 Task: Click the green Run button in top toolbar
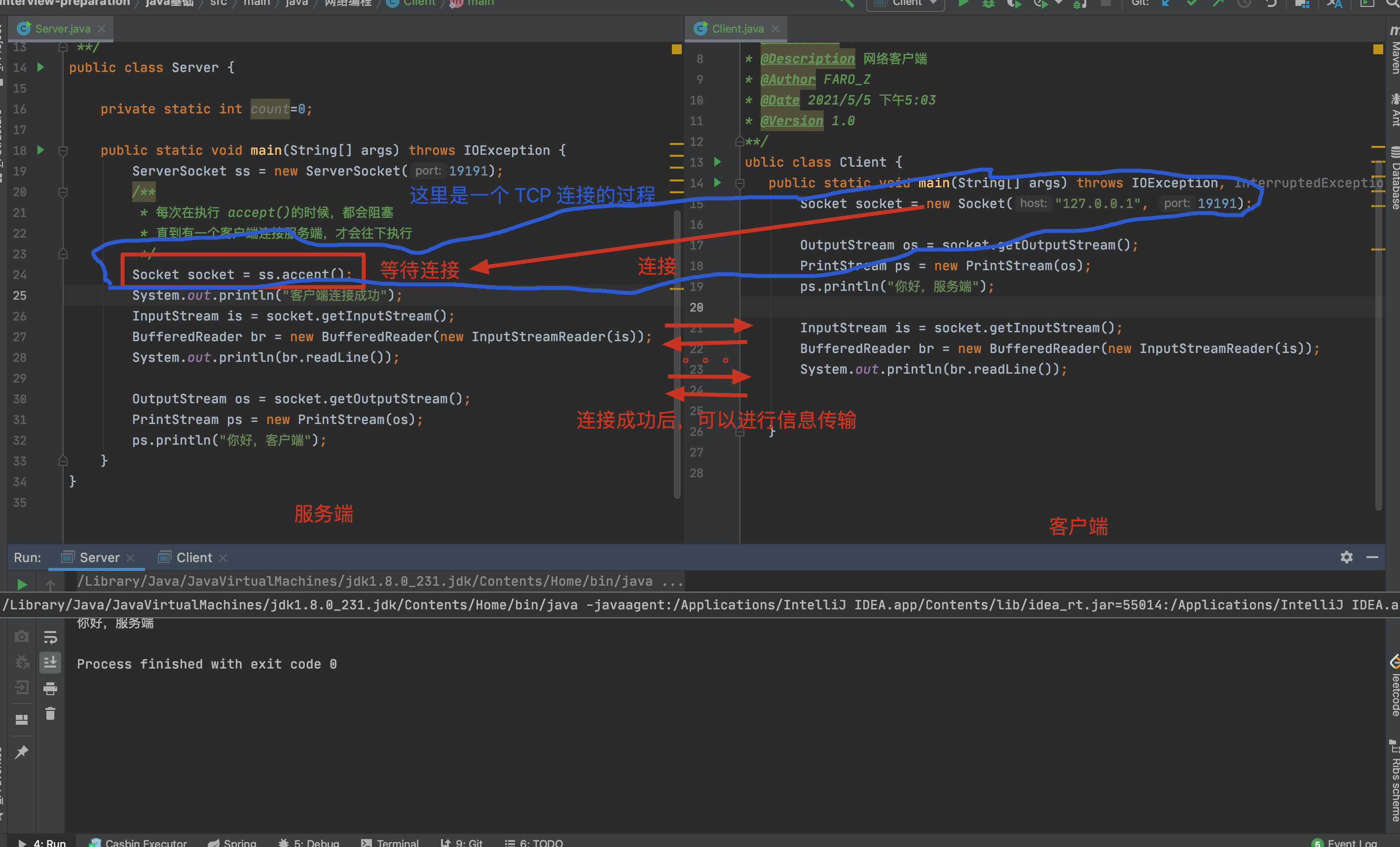pyautogui.click(x=963, y=3)
